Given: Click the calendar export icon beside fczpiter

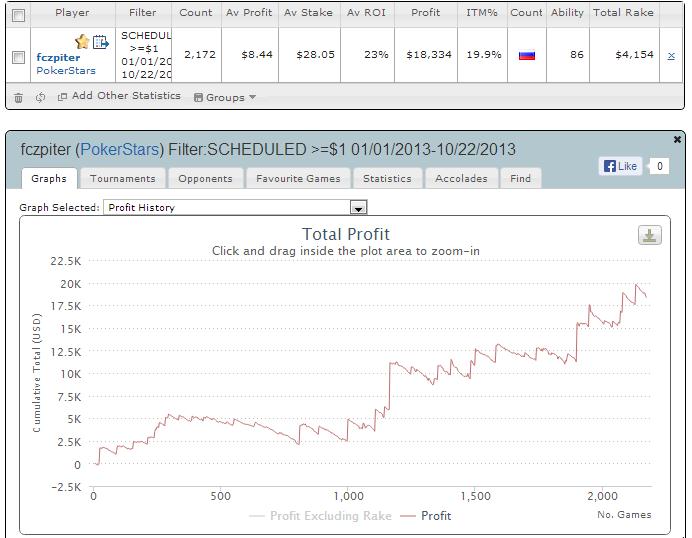Looking at the screenshot, I should tap(101, 42).
